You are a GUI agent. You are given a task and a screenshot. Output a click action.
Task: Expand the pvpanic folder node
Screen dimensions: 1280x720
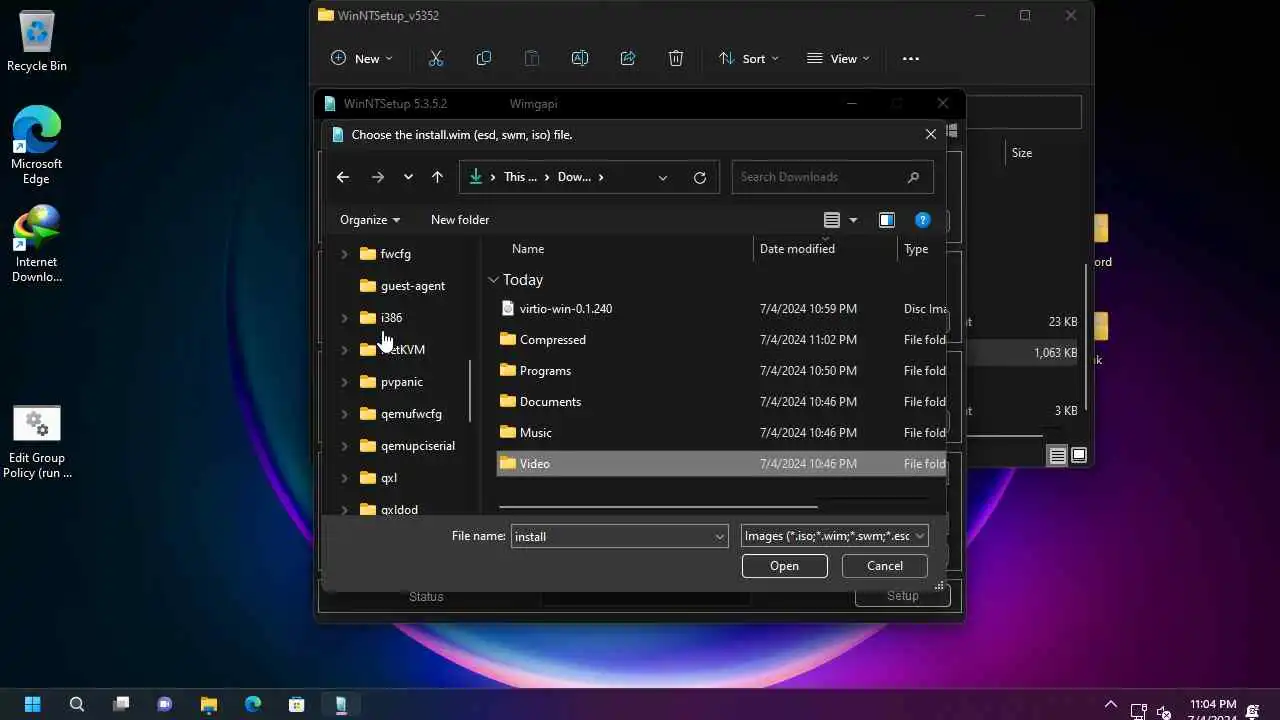pos(345,382)
